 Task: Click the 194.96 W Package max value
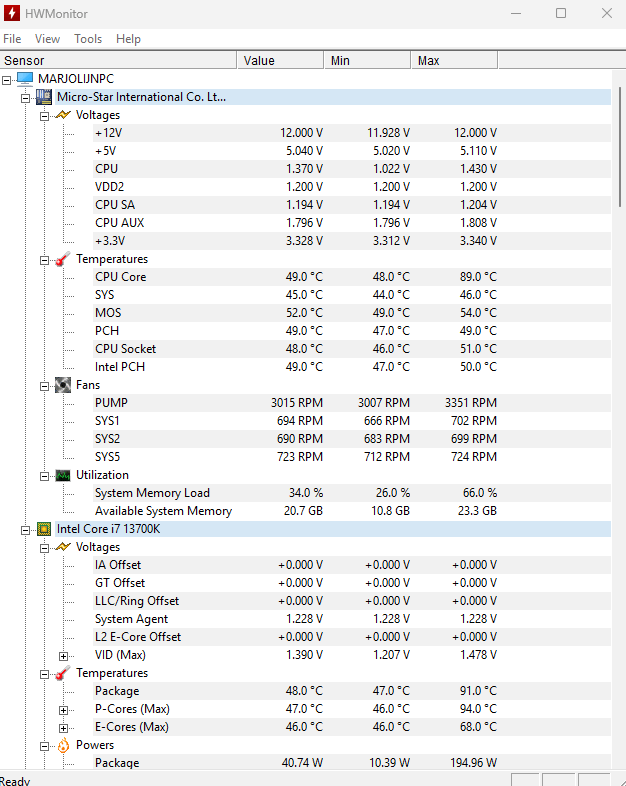tap(473, 763)
